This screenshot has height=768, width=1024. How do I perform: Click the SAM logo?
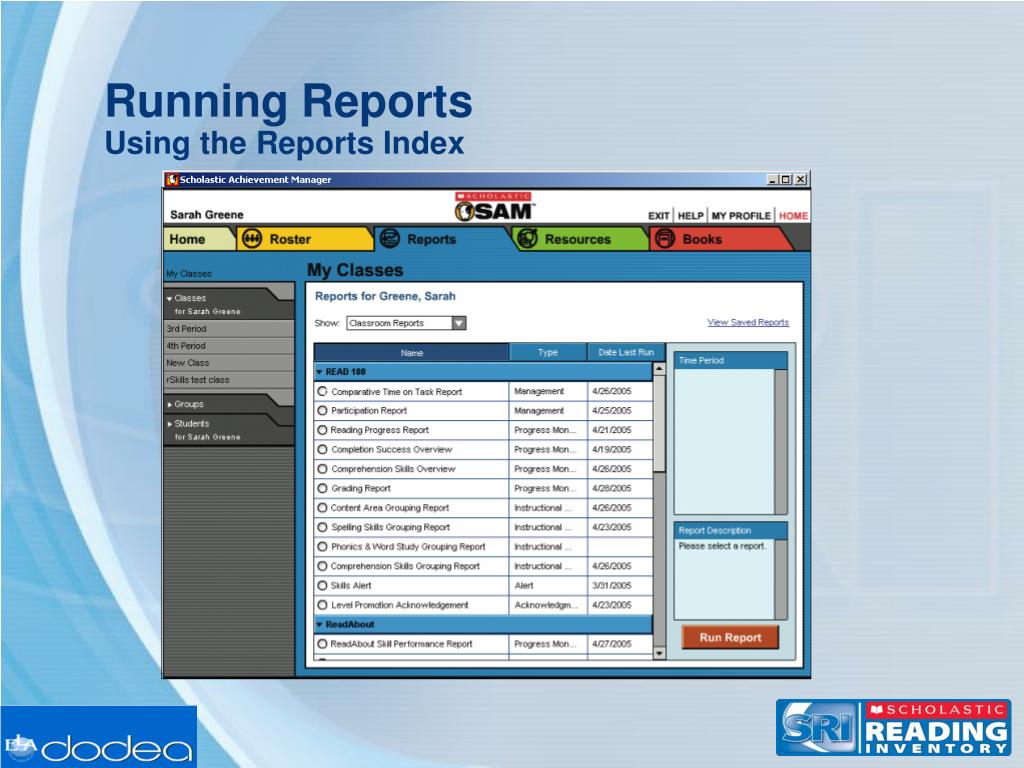494,207
